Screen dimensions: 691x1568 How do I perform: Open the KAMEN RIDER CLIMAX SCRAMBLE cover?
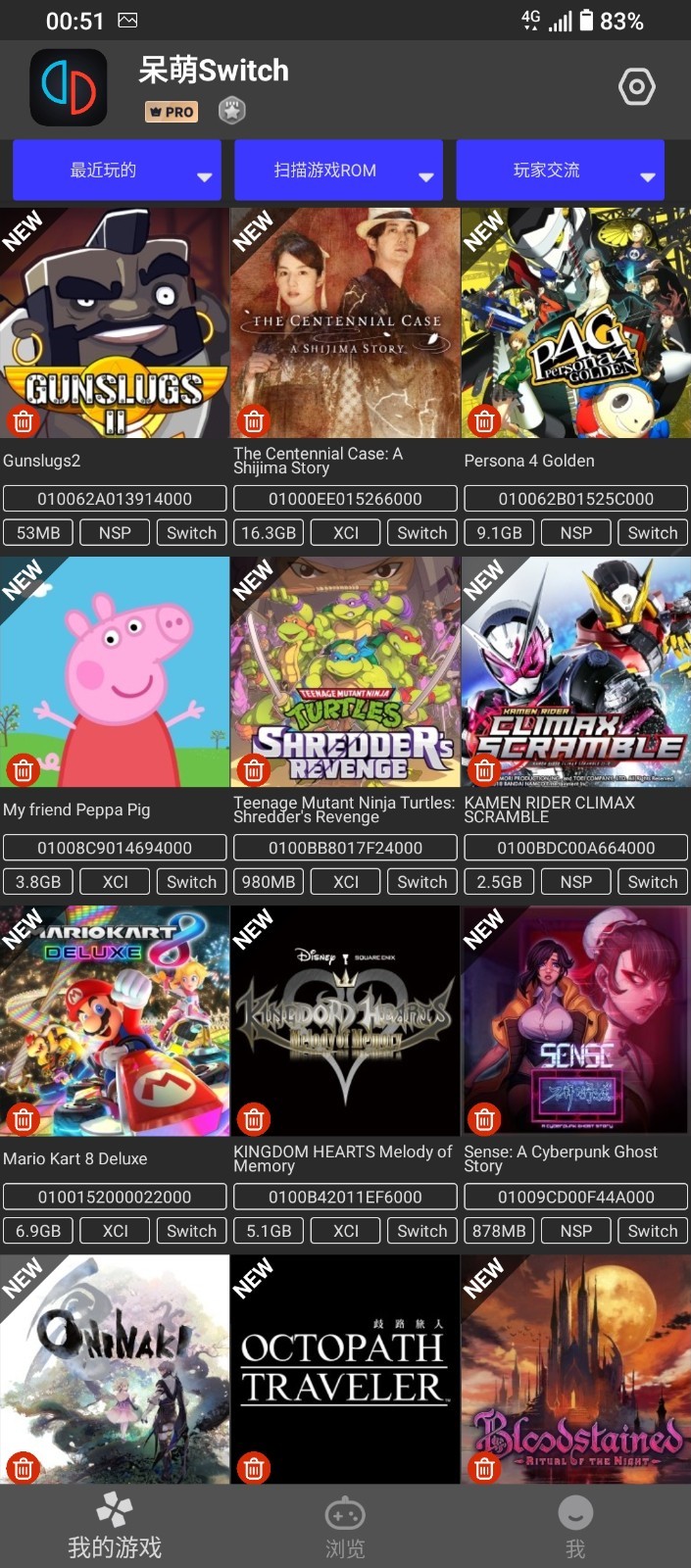click(x=575, y=672)
